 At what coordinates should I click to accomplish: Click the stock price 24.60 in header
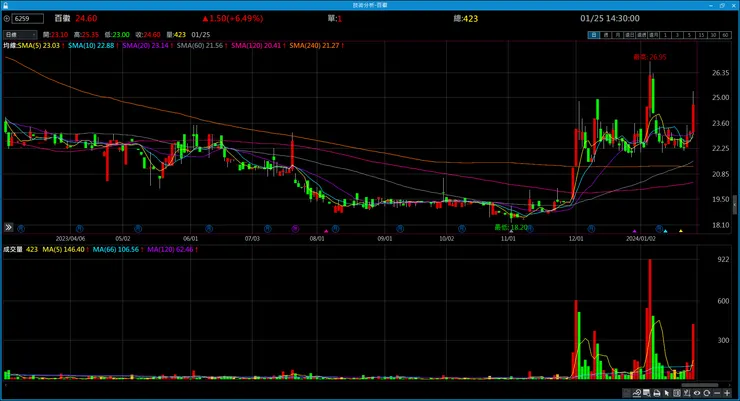pos(86,18)
